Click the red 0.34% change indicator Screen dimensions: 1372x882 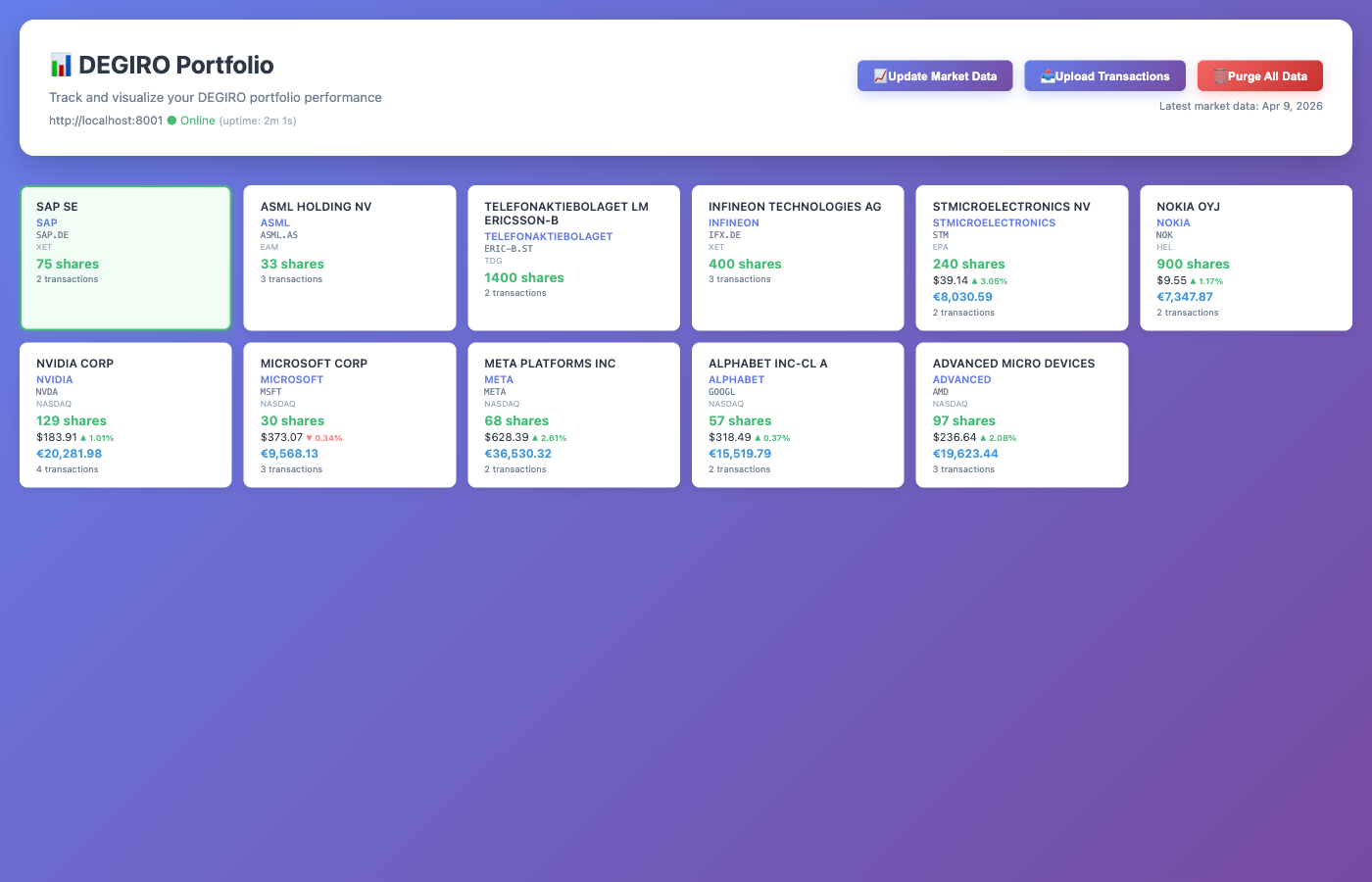[324, 438]
